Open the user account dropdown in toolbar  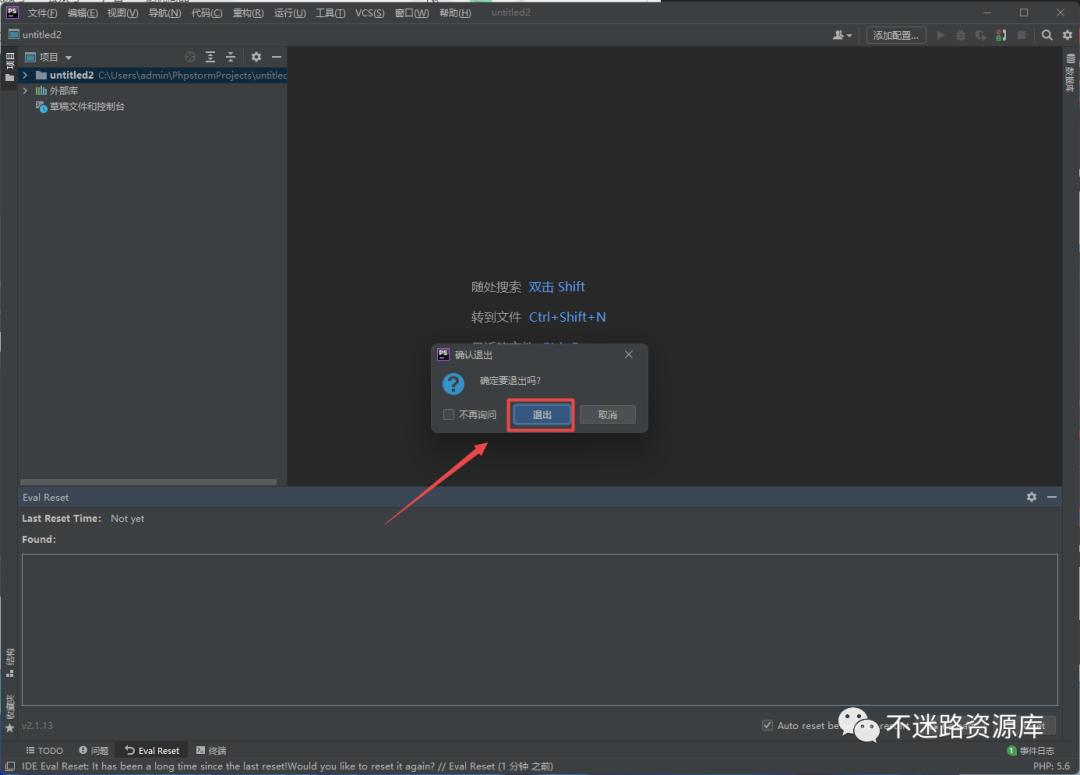pos(842,35)
